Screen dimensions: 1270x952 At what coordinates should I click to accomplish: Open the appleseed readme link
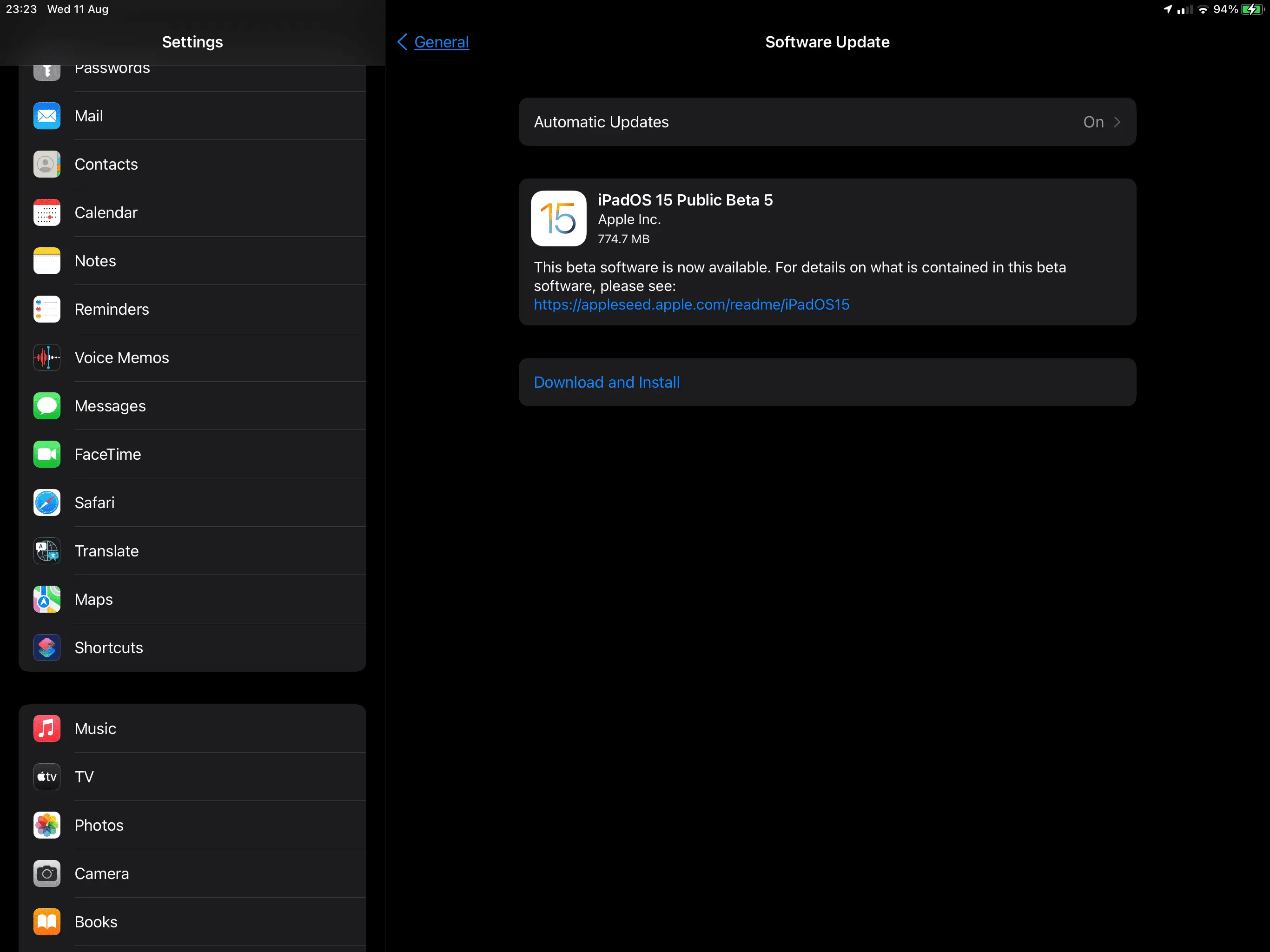click(x=691, y=304)
